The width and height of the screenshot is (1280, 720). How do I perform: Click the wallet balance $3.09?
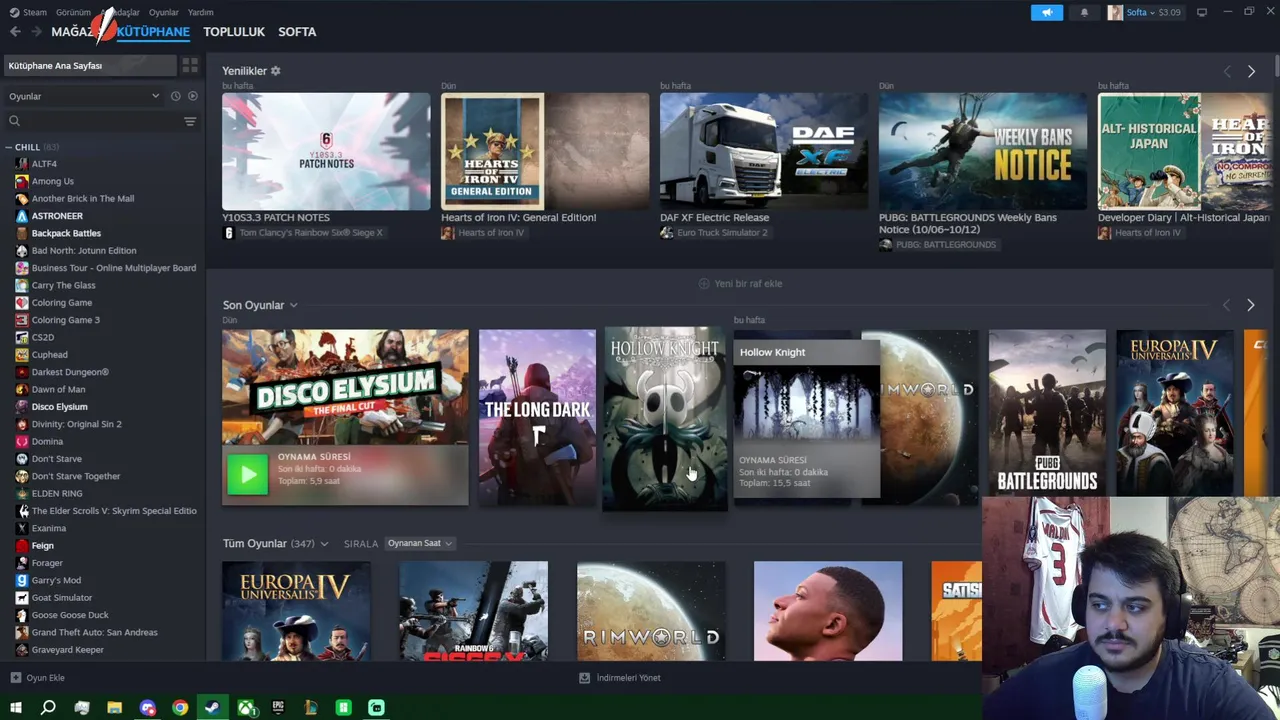click(x=1169, y=13)
